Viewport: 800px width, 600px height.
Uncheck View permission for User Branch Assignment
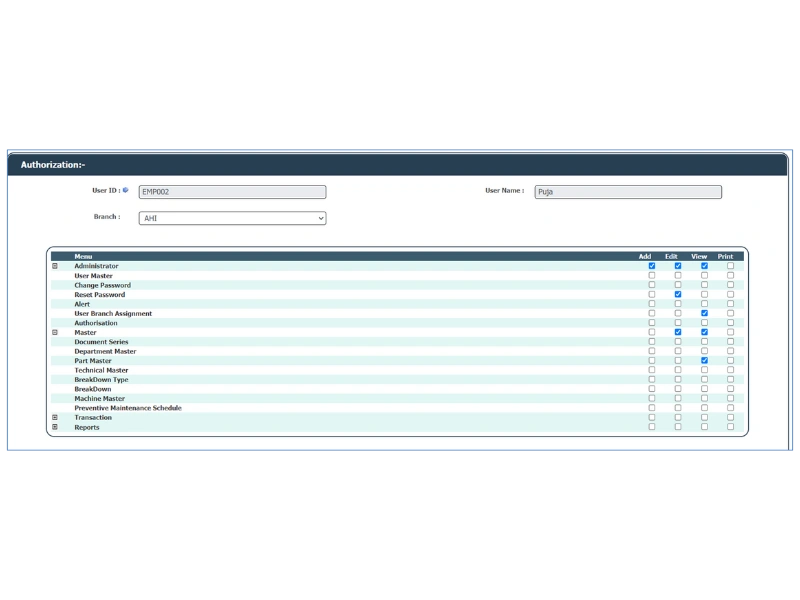(x=704, y=314)
